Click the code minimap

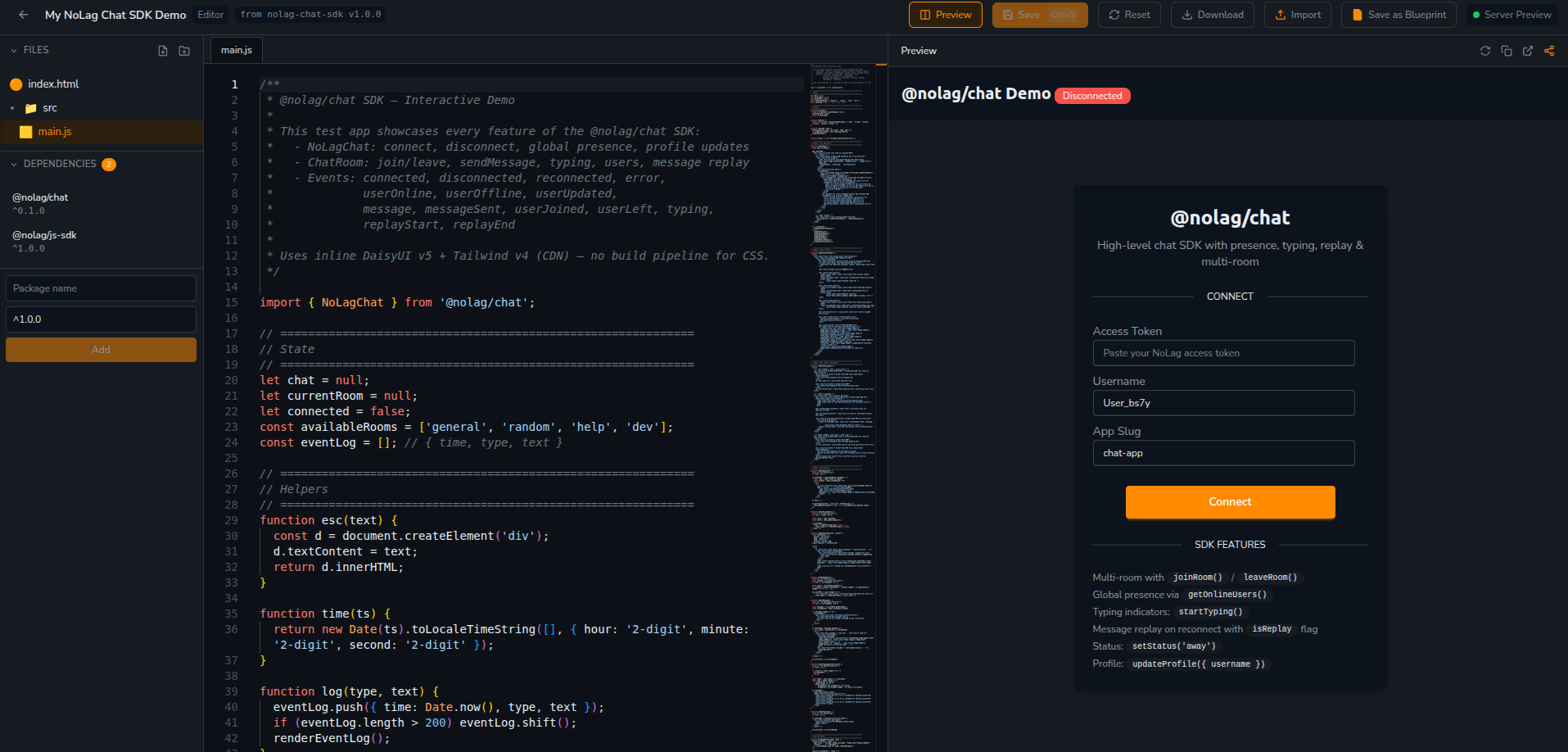point(843,407)
